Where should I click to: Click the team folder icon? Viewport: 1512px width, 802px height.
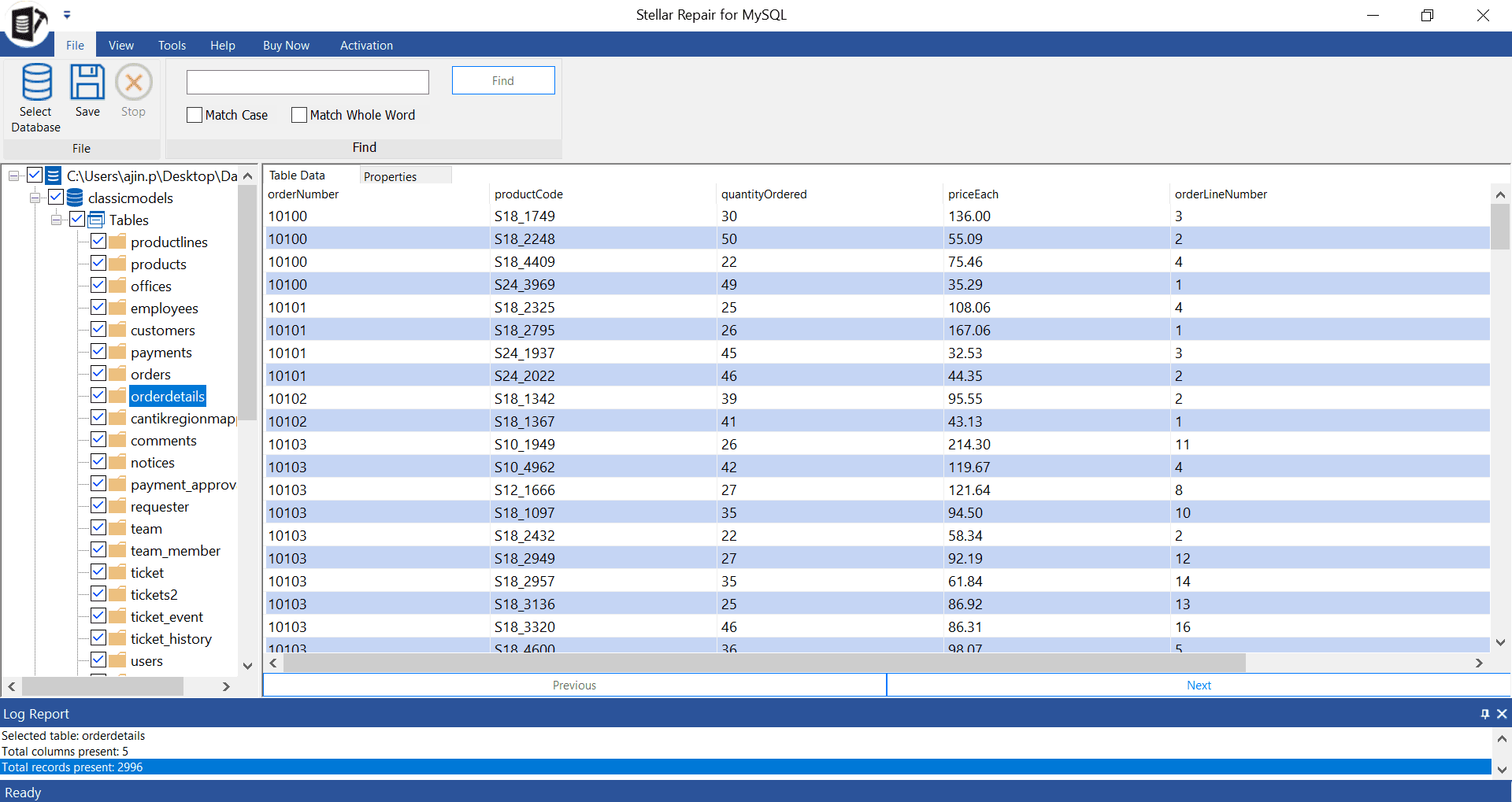click(117, 527)
